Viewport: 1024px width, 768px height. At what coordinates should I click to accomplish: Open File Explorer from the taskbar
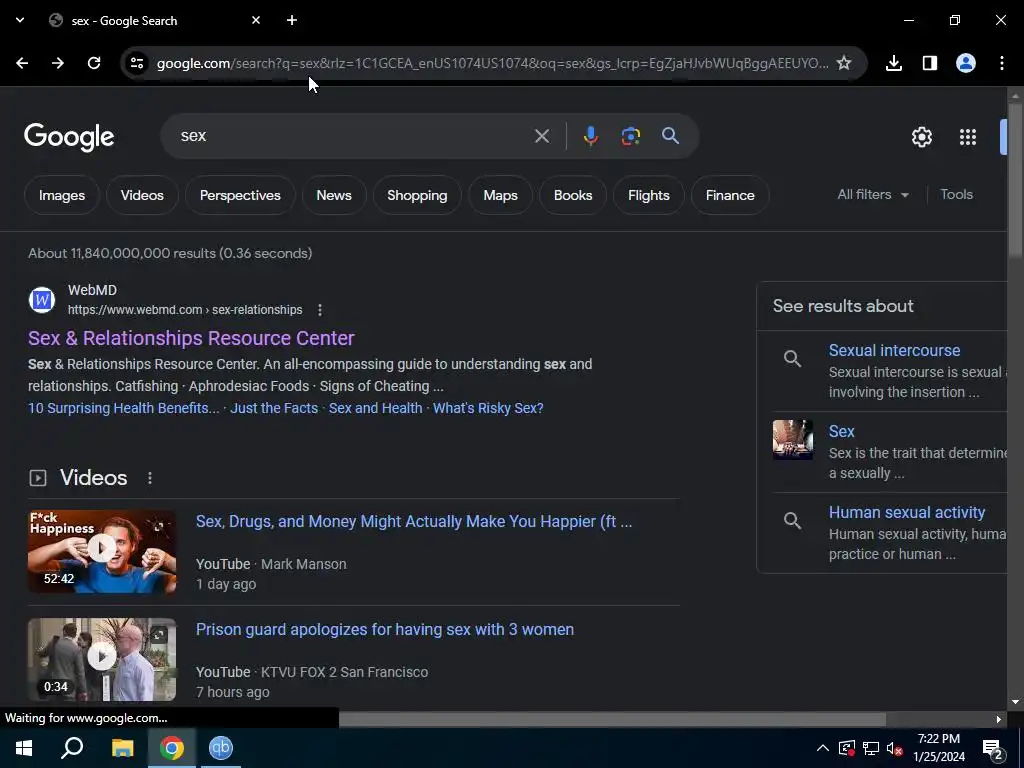(122, 748)
